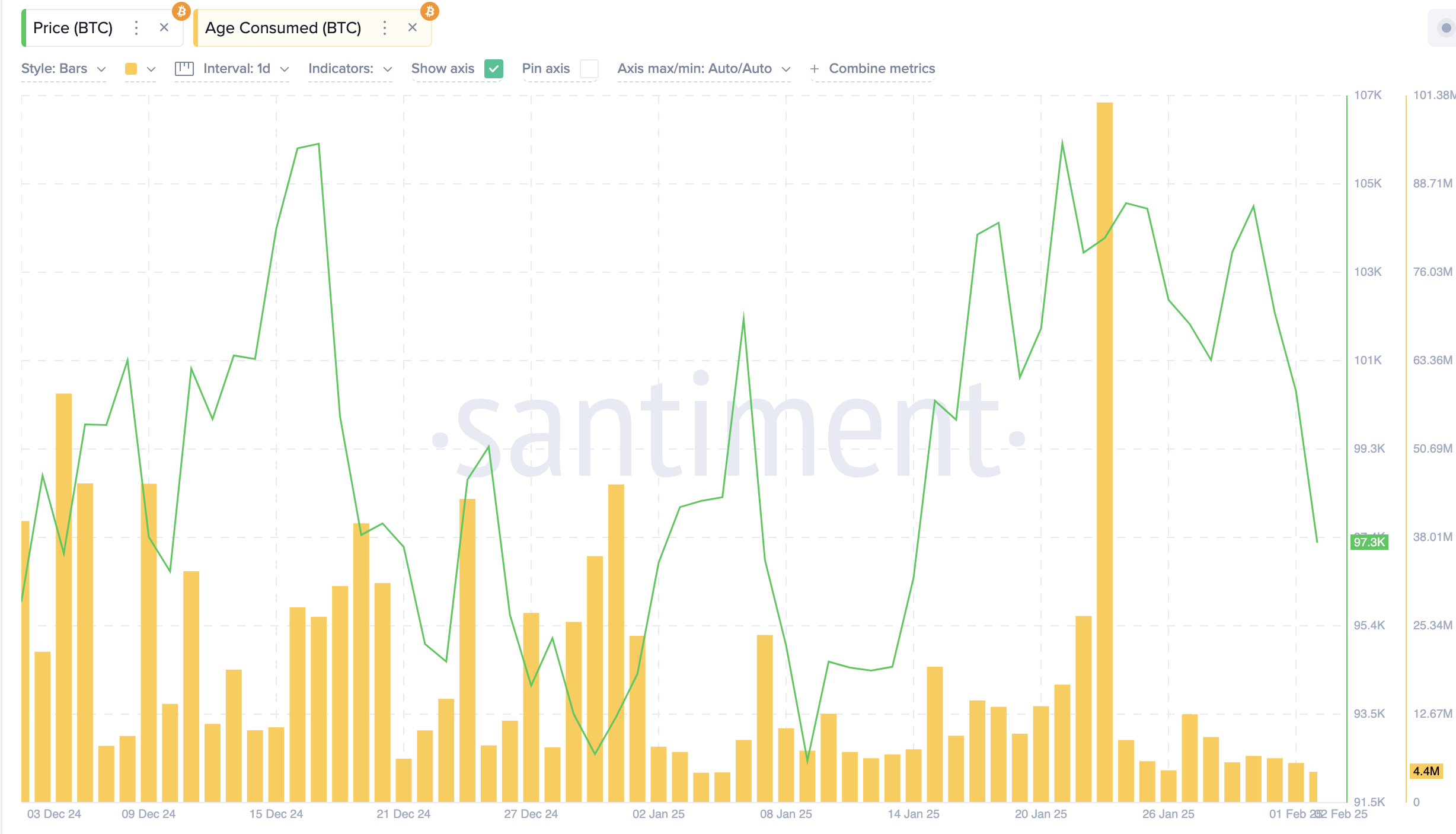This screenshot has height=834, width=1456.
Task: Remove the Price (BTC) metric with its X
Action: [164, 28]
